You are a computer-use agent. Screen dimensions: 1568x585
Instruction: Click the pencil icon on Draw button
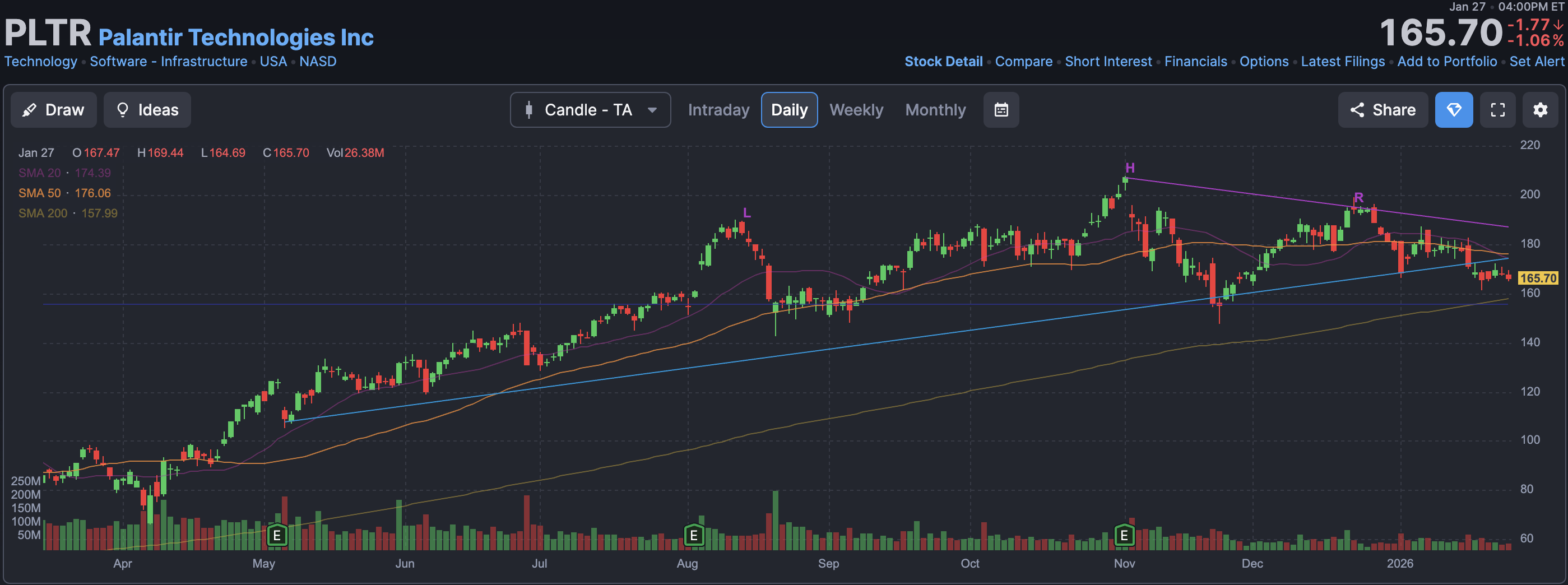coord(29,110)
